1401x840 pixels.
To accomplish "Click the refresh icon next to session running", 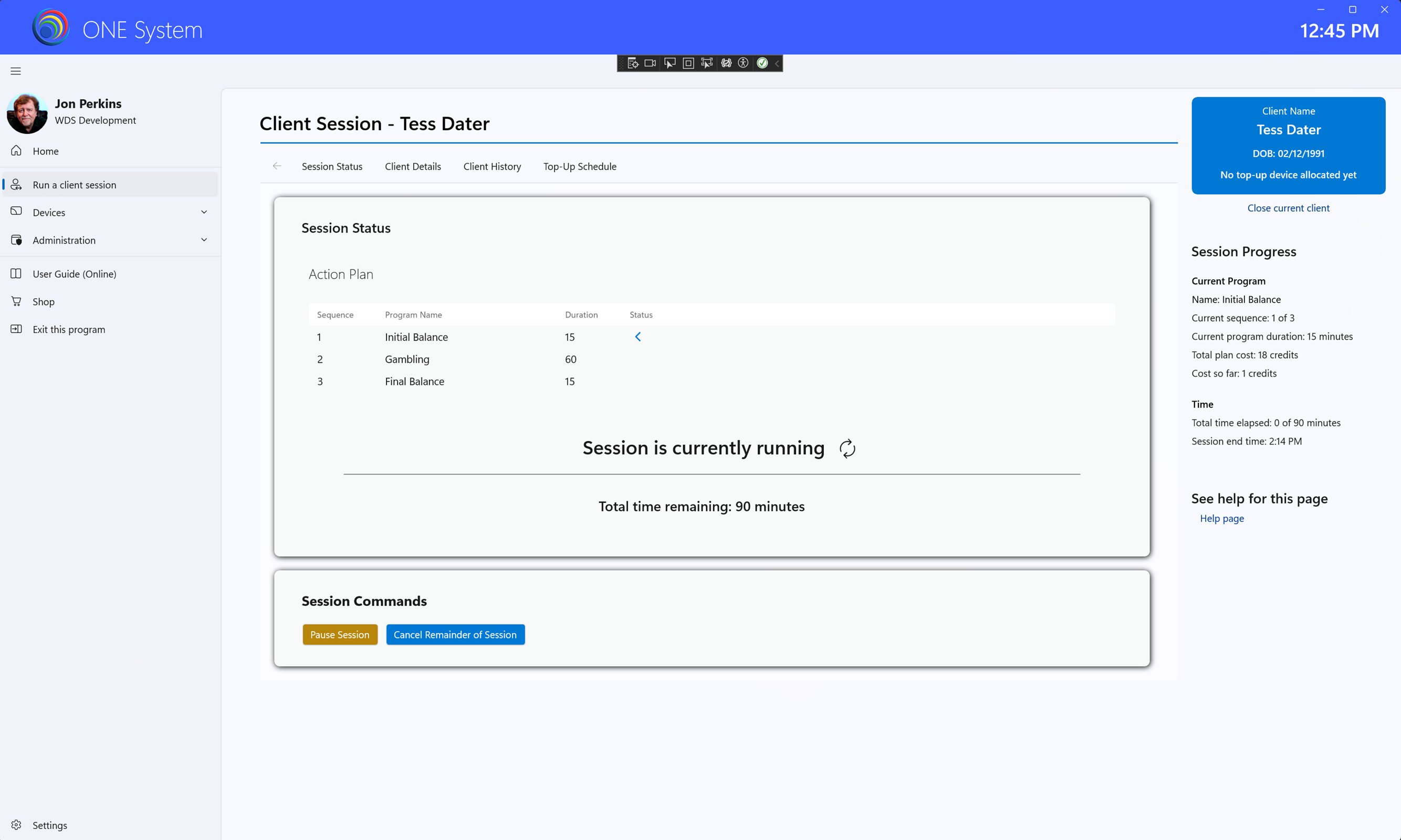I will [847, 448].
